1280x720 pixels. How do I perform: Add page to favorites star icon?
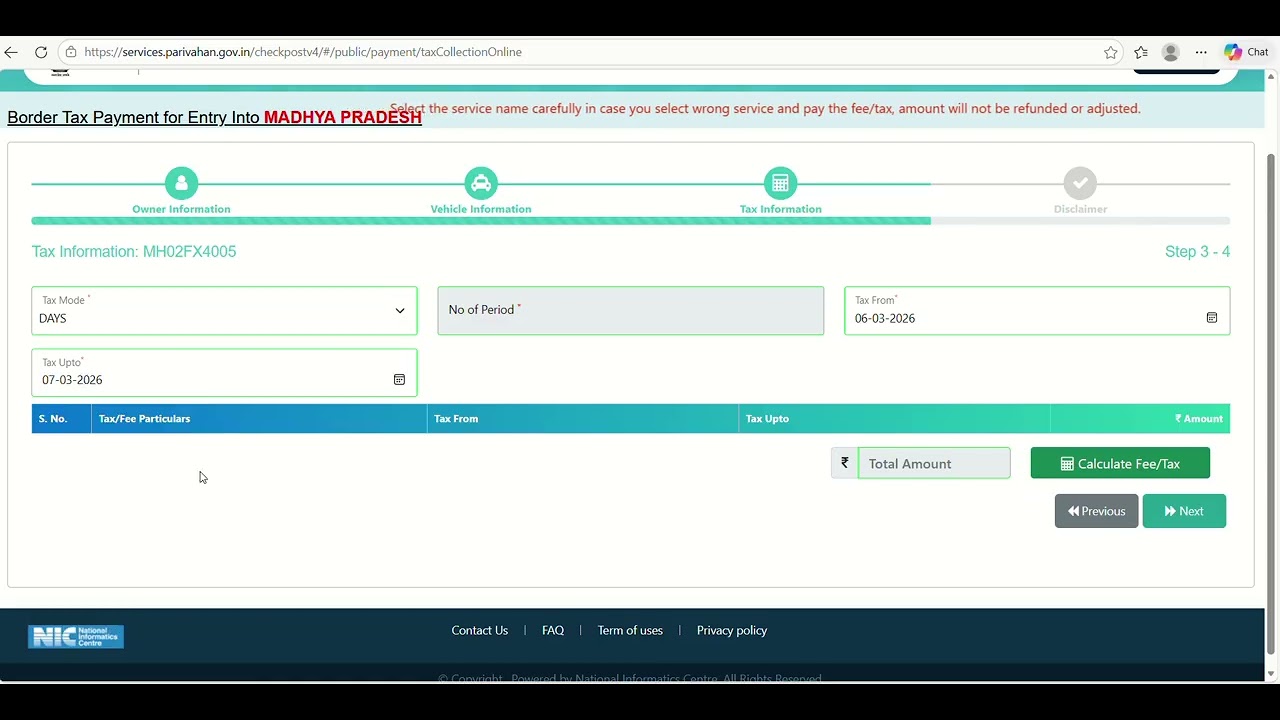click(1111, 52)
